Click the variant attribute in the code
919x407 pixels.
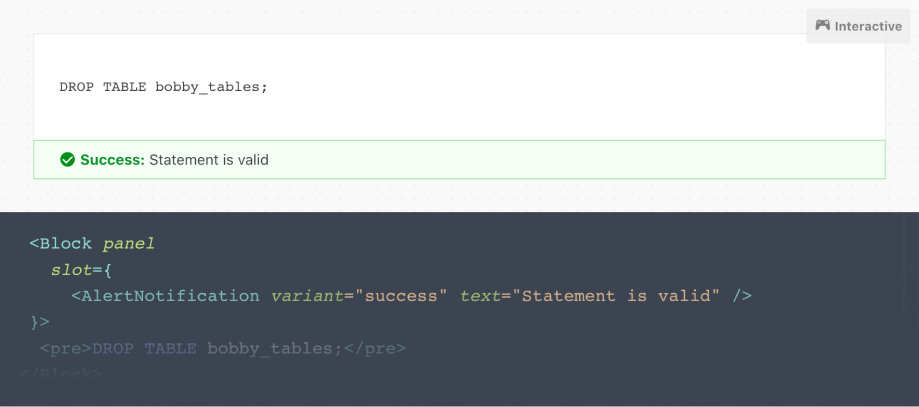307,296
